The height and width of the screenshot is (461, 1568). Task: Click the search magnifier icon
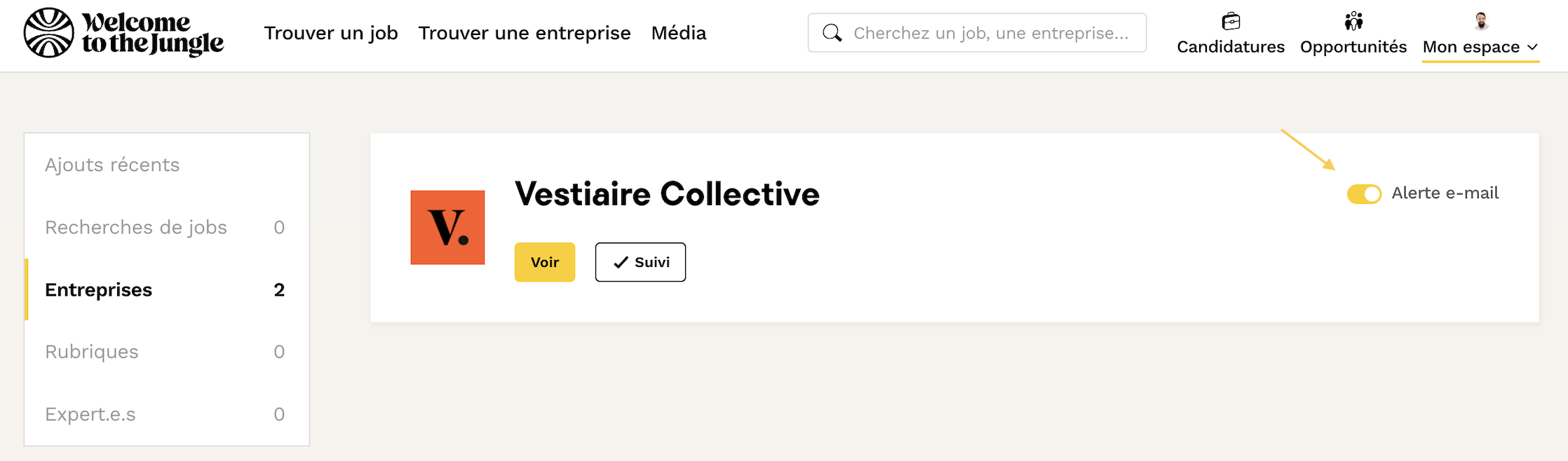832,33
